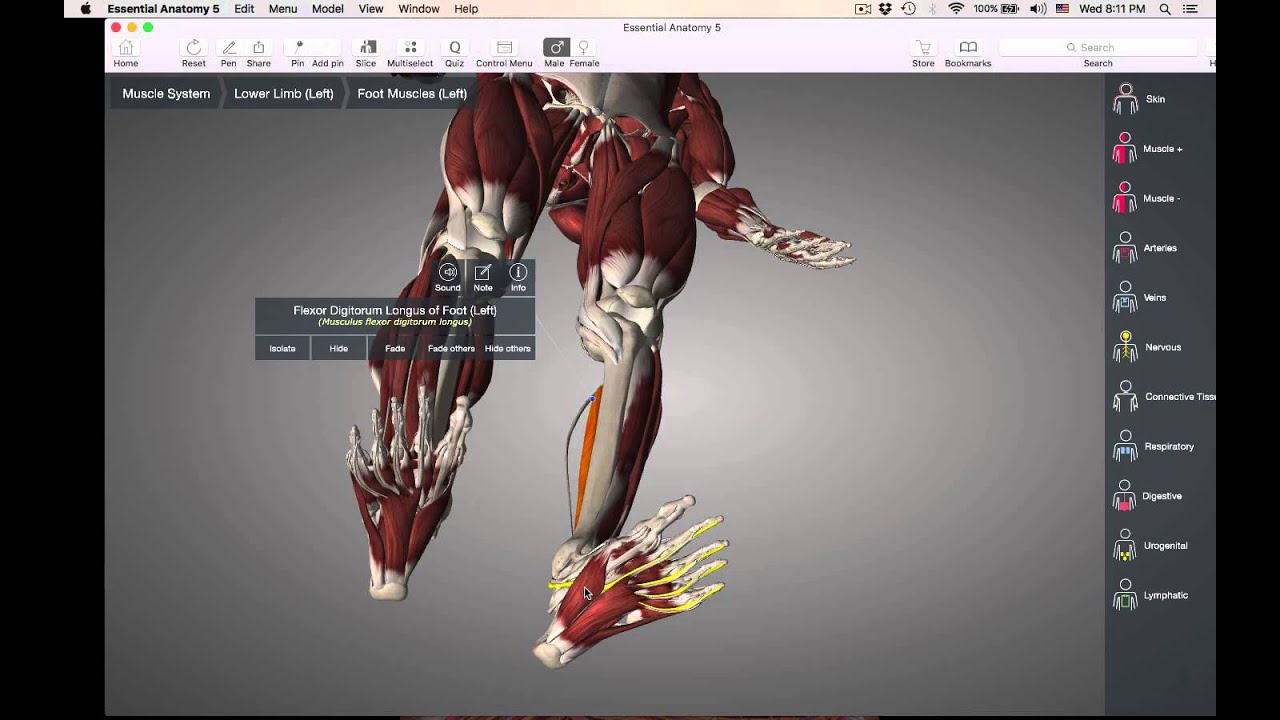Open the Edit menu
The image size is (1280, 720).
tap(244, 9)
